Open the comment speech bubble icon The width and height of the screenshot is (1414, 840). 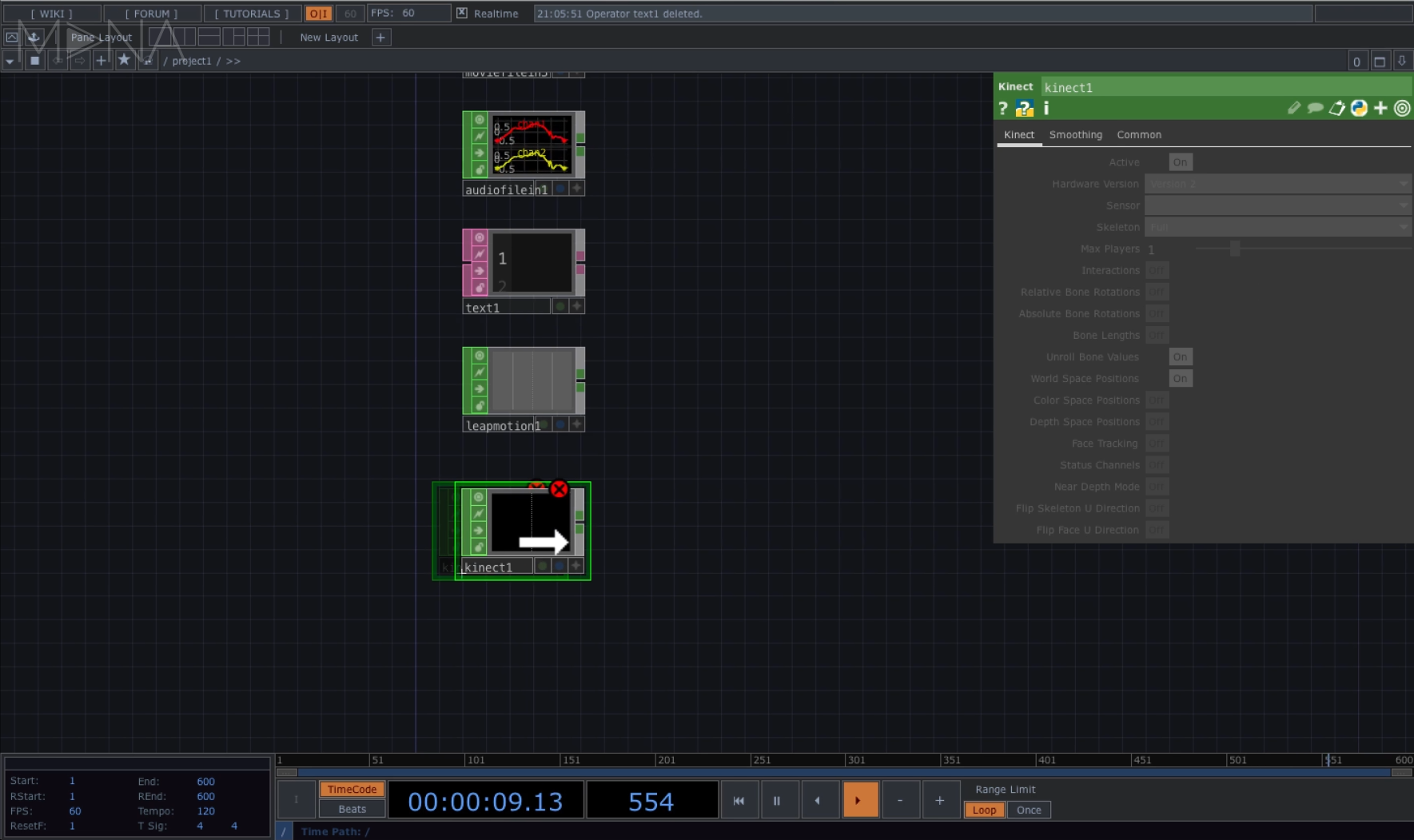pos(1315,108)
